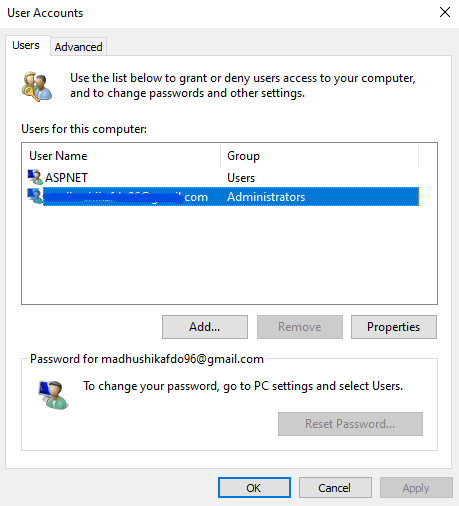Sort by the User Name column header

pyautogui.click(x=121, y=156)
